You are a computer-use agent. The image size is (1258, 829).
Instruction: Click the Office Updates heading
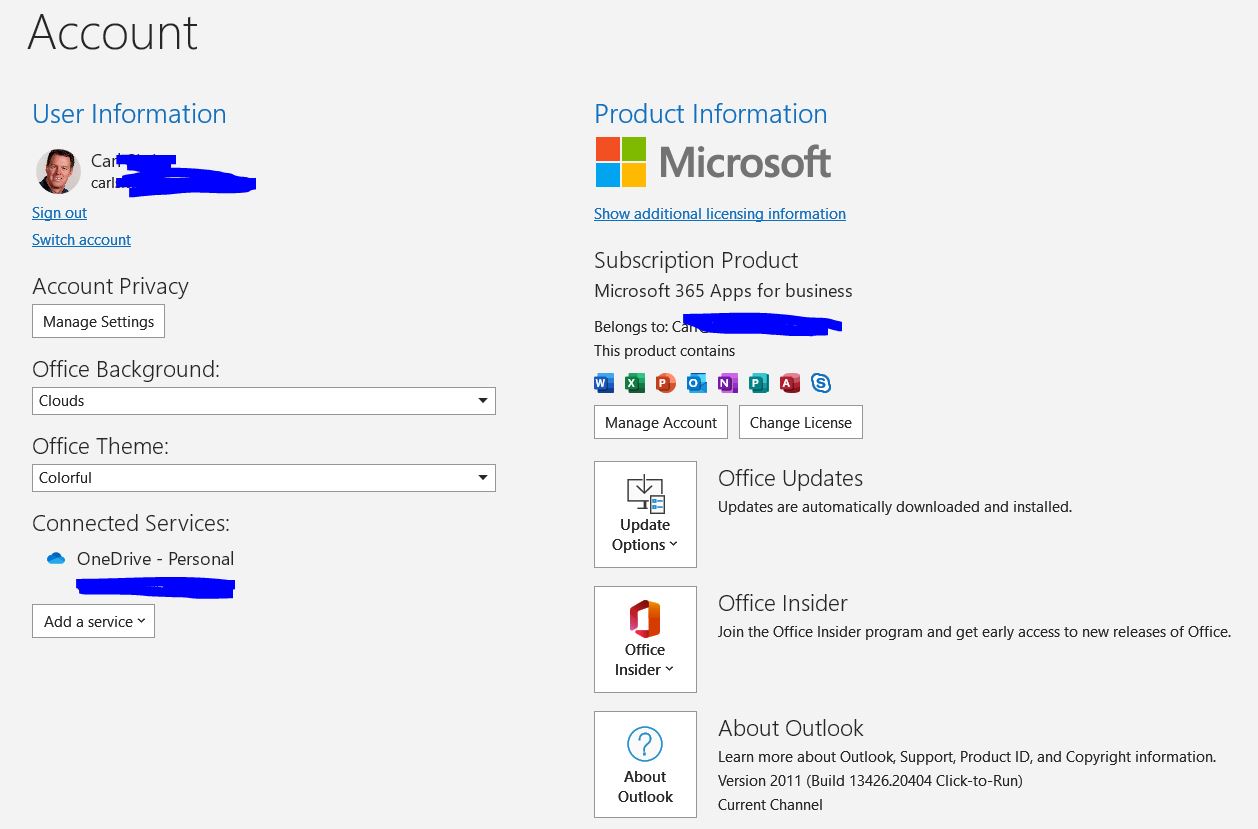[790, 478]
